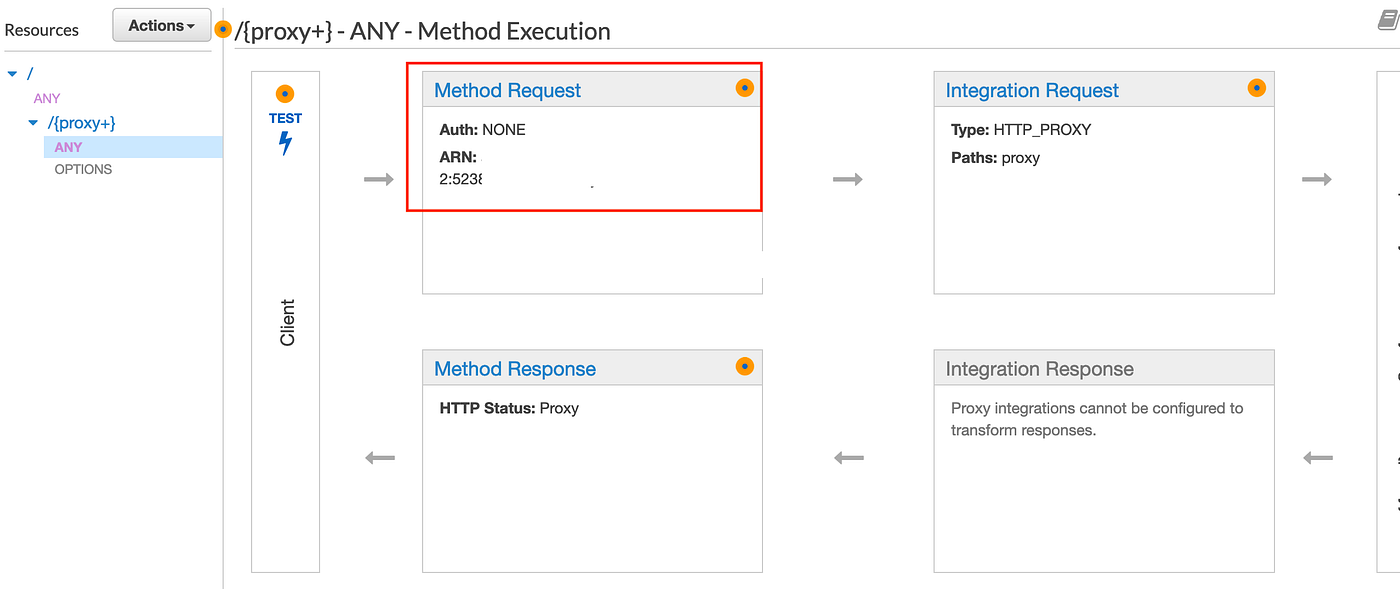
Task: Open the Method Request settings link
Action: click(507, 90)
